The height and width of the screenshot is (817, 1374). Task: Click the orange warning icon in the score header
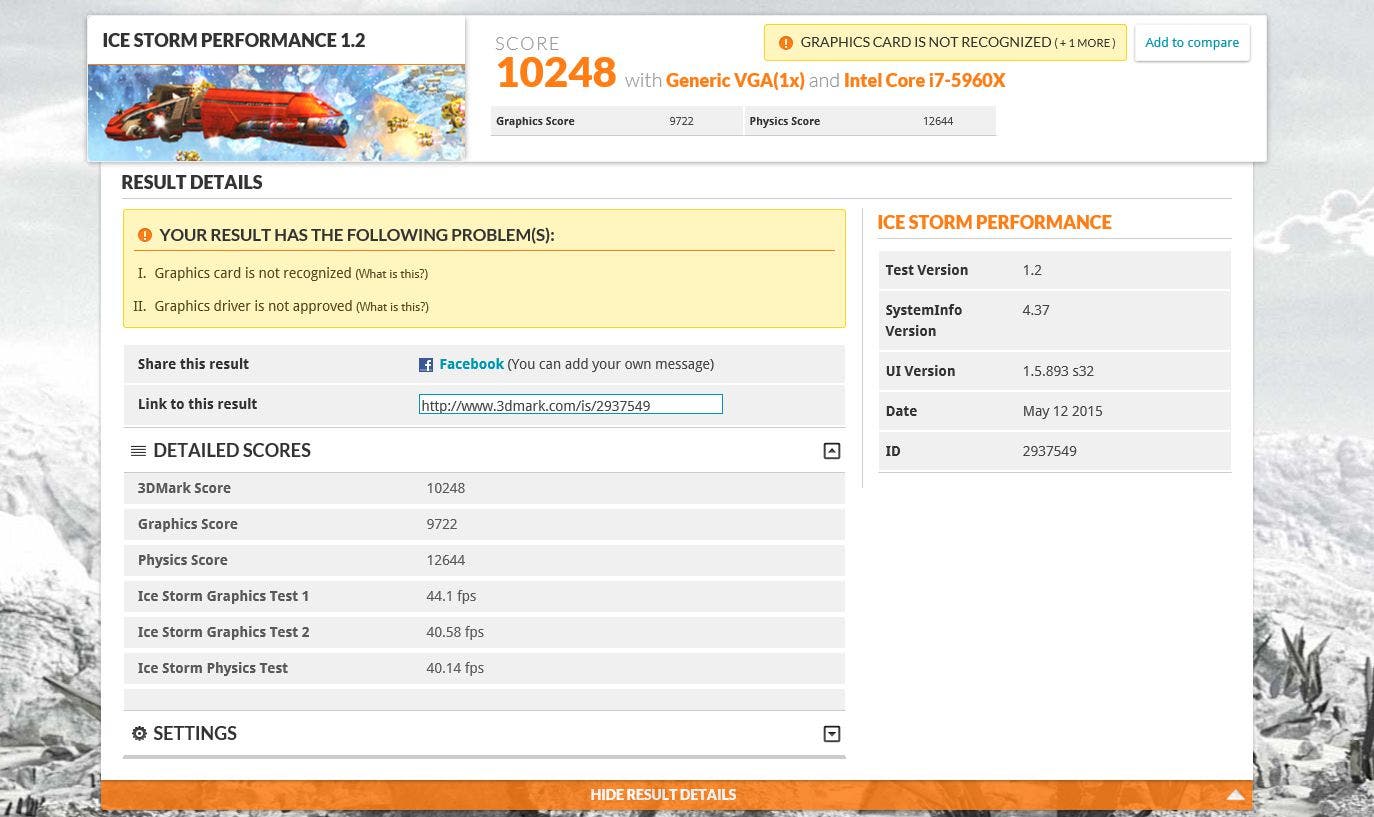coord(785,43)
